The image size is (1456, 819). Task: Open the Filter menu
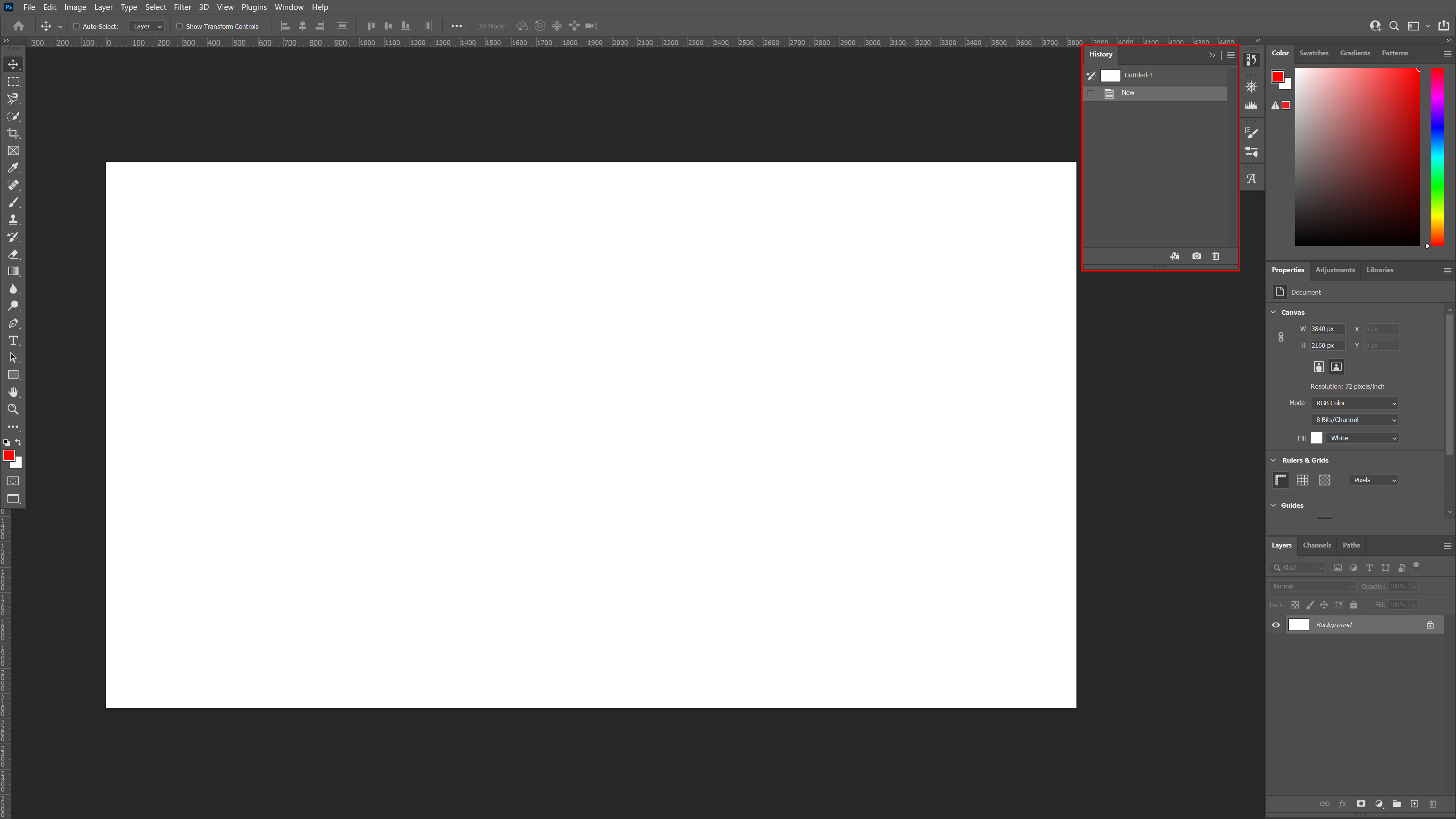click(182, 7)
